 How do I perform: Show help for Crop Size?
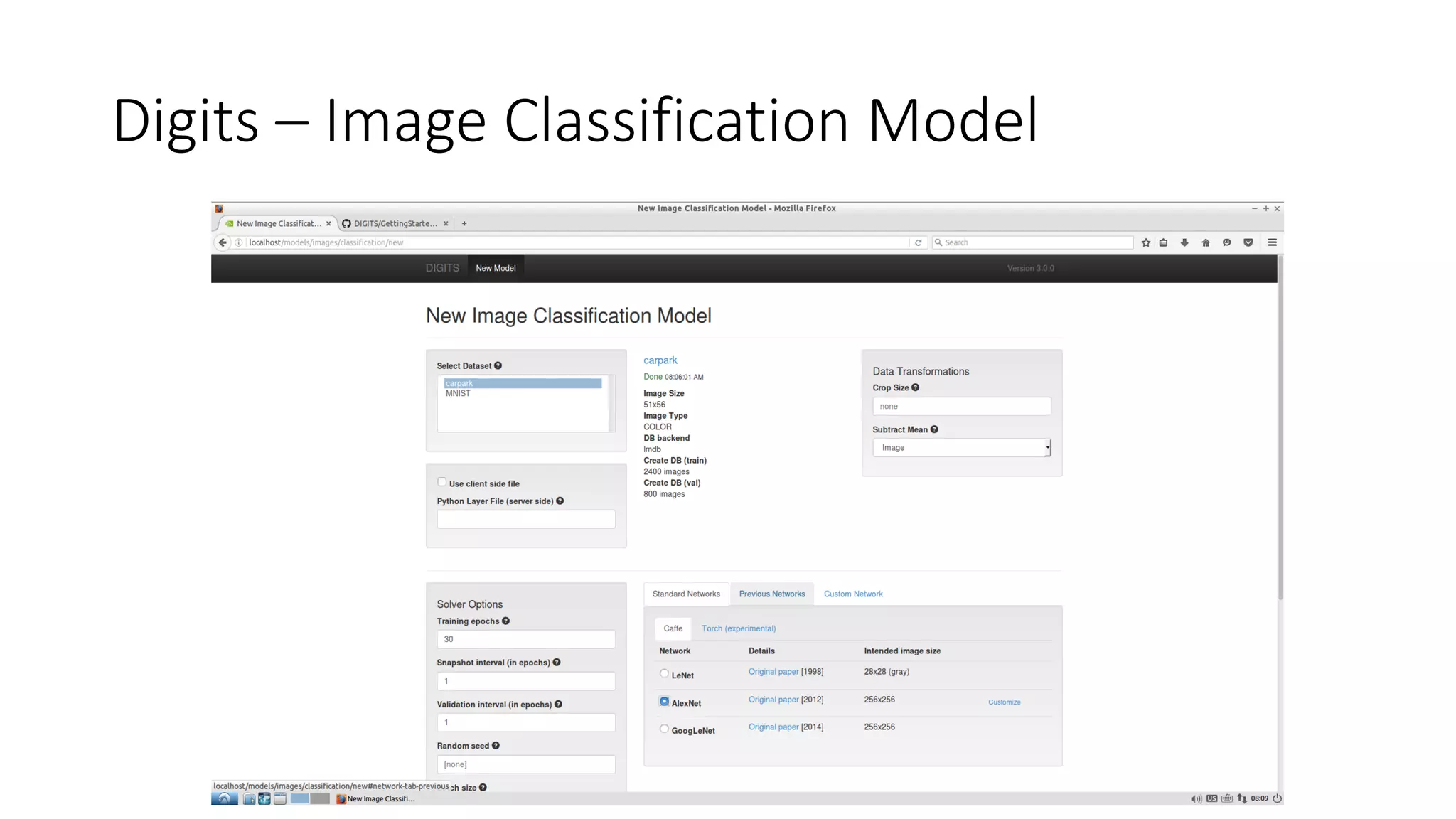pos(915,387)
